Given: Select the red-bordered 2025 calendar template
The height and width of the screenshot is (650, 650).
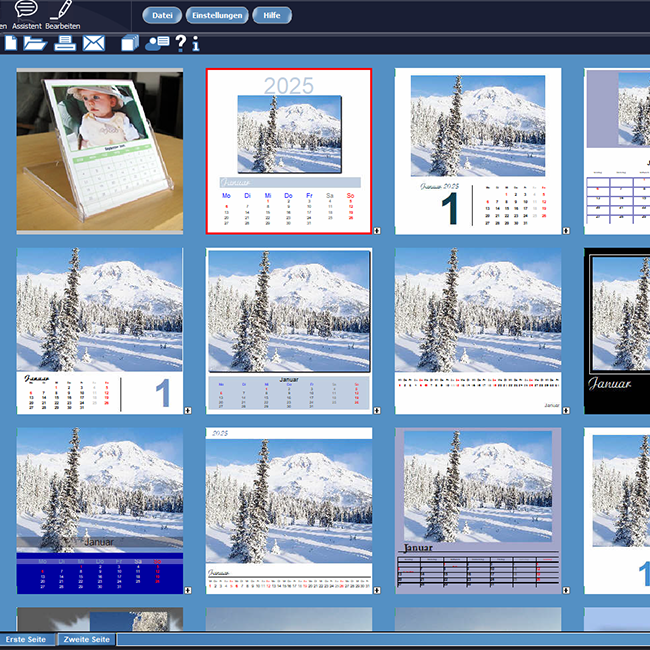Looking at the screenshot, I should [288, 151].
